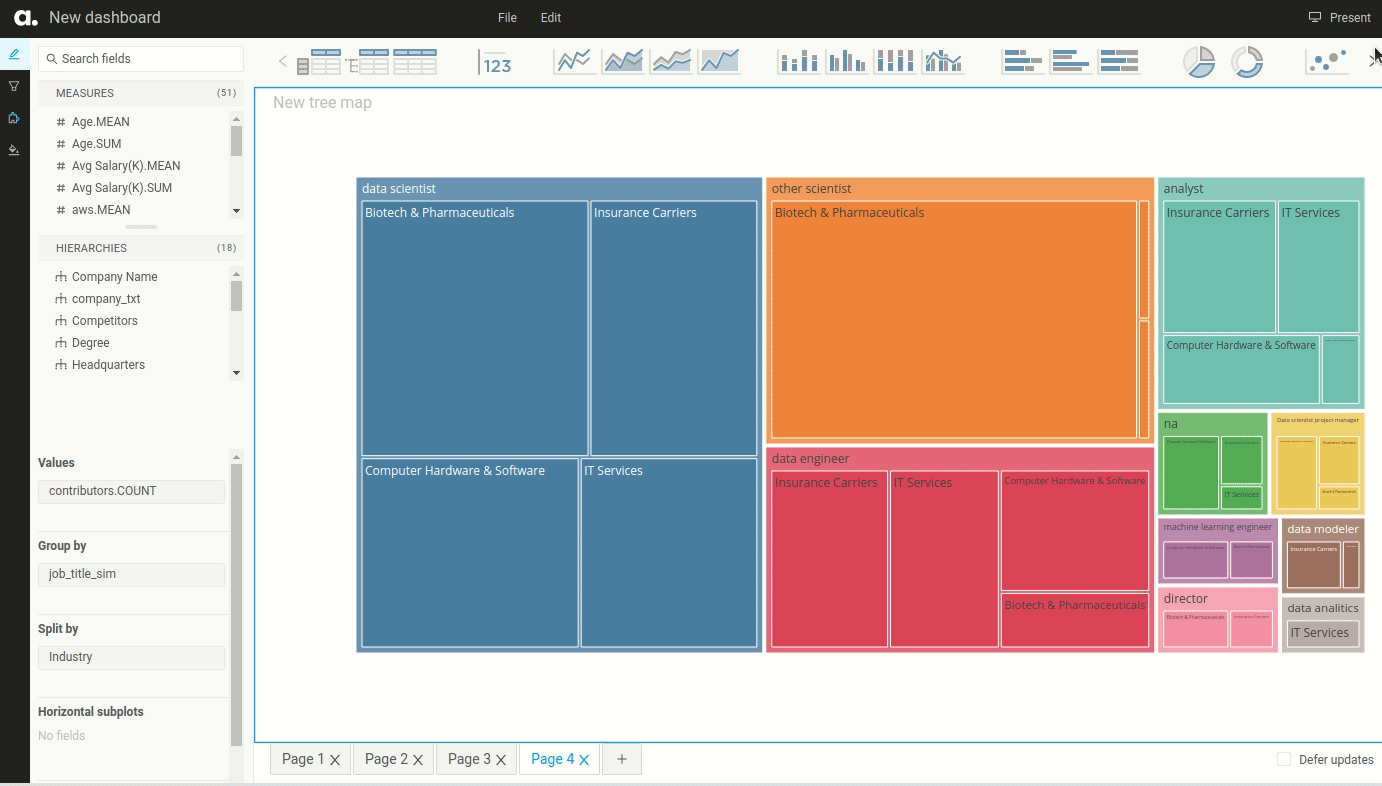This screenshot has height=786, width=1382.
Task: Select the donut chart widget icon
Action: coord(1246,62)
